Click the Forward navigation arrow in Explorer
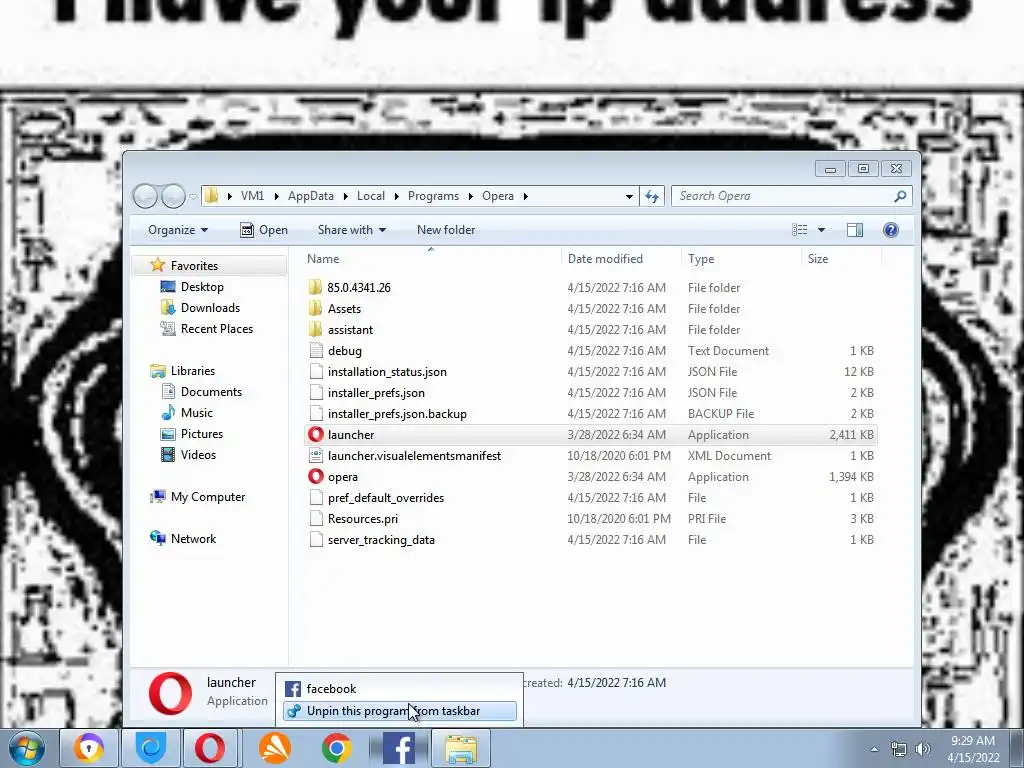1024x768 pixels. [x=173, y=196]
